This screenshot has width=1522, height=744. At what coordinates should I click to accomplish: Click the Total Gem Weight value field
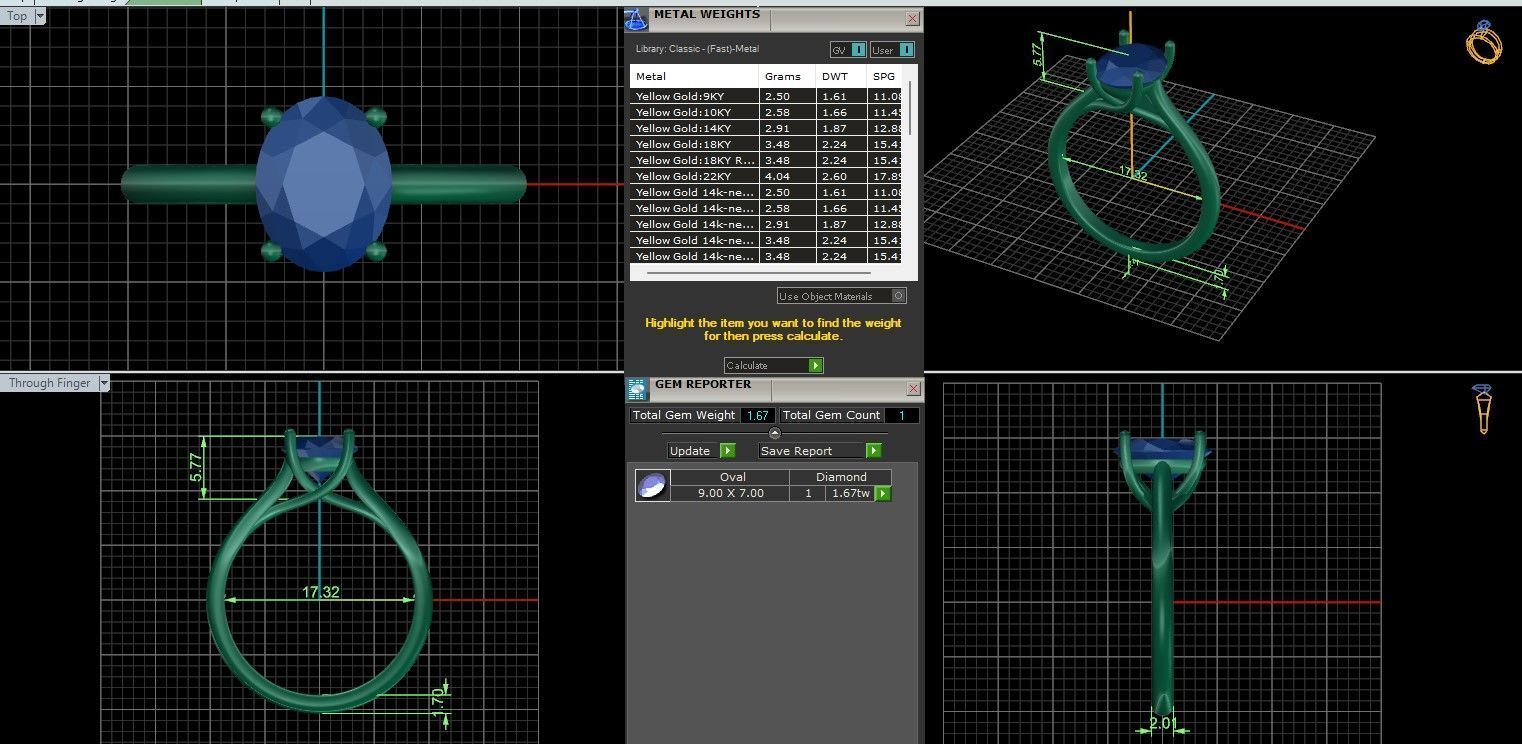coord(757,415)
